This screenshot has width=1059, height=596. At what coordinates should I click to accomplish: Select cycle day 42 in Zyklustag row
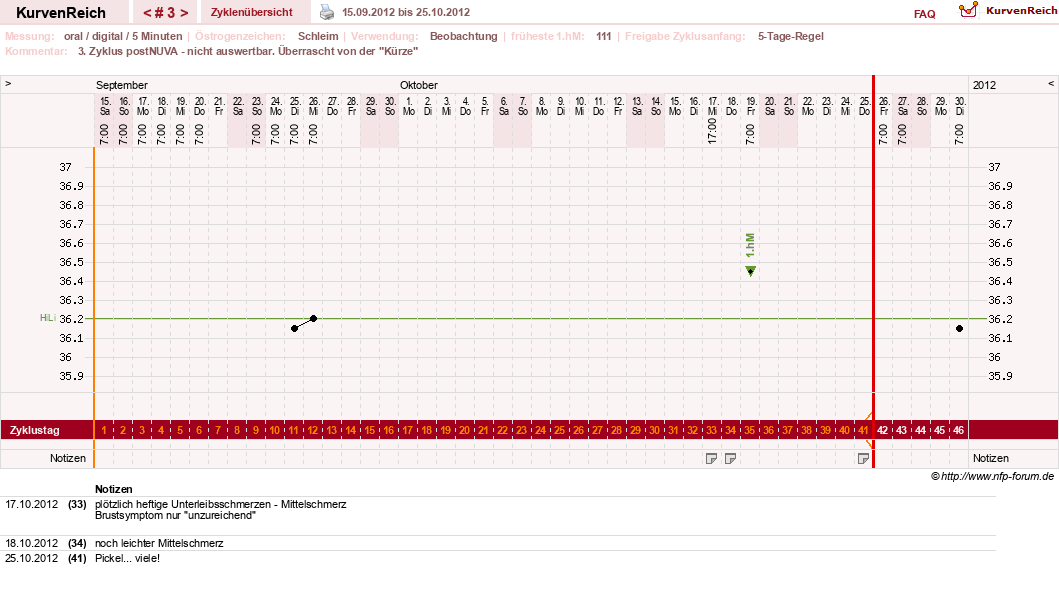(883, 430)
